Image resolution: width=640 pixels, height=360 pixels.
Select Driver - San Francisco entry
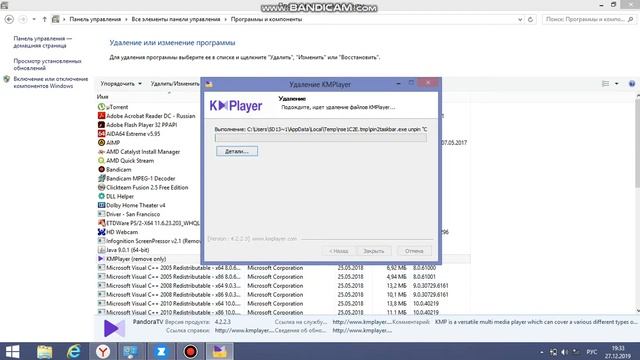pyautogui.click(x=133, y=214)
